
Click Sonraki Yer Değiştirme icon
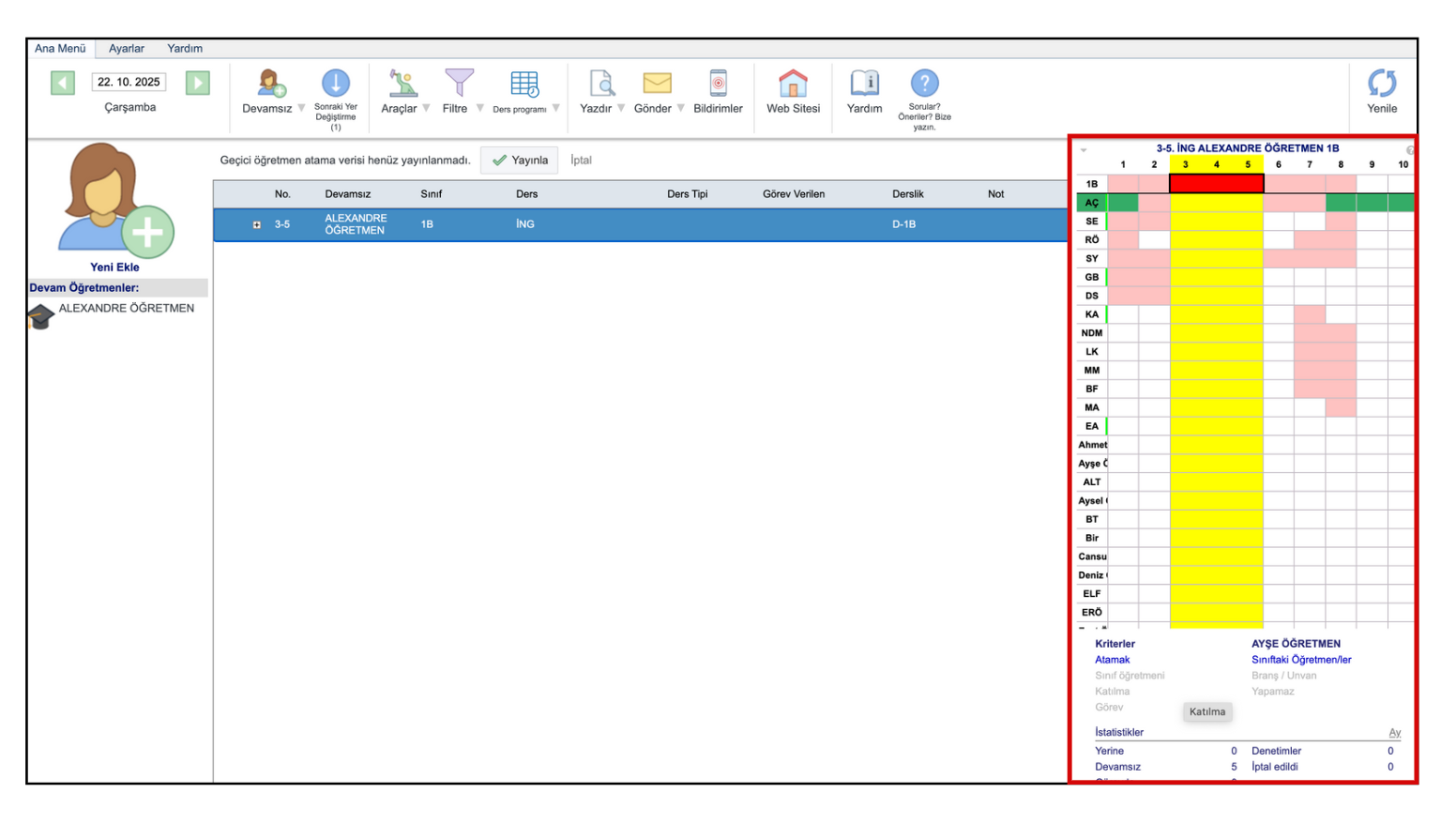click(x=336, y=84)
